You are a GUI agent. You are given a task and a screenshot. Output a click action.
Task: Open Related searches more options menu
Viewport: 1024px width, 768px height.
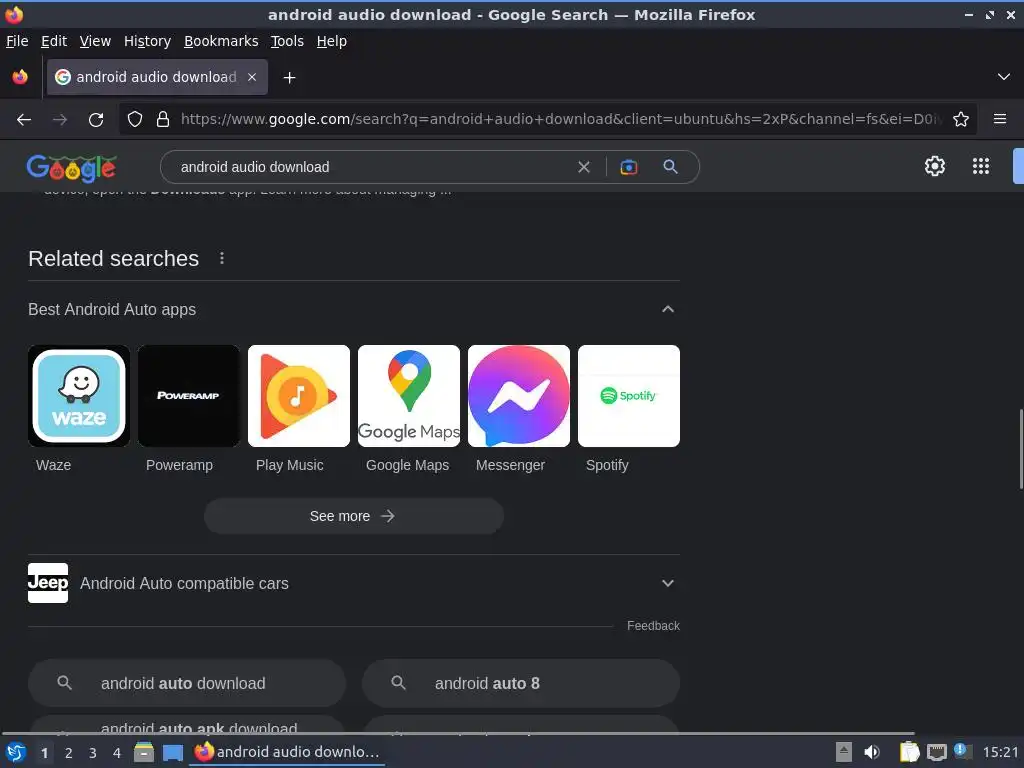[222, 259]
